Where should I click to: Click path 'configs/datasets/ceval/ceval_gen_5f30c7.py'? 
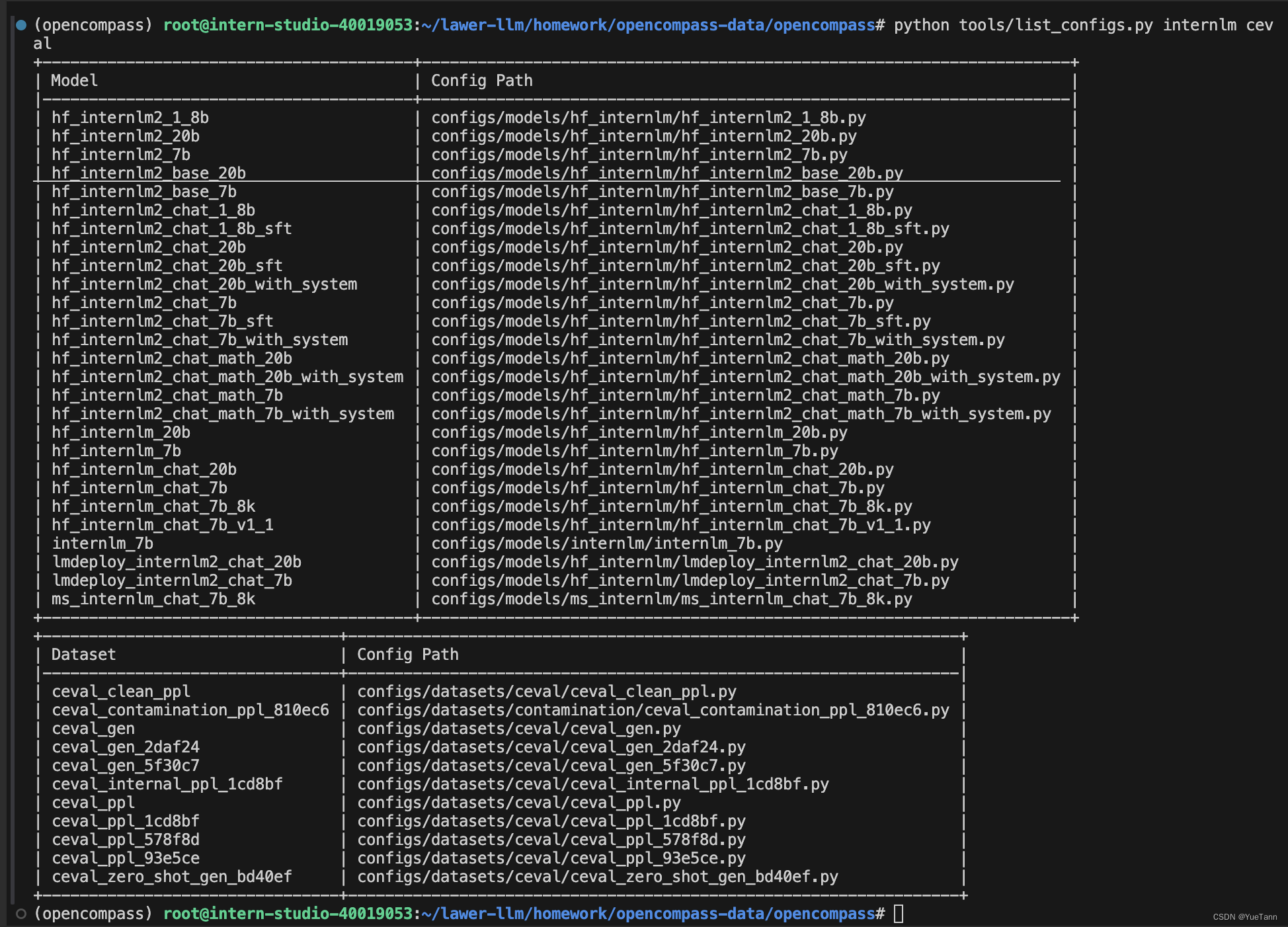click(x=551, y=766)
